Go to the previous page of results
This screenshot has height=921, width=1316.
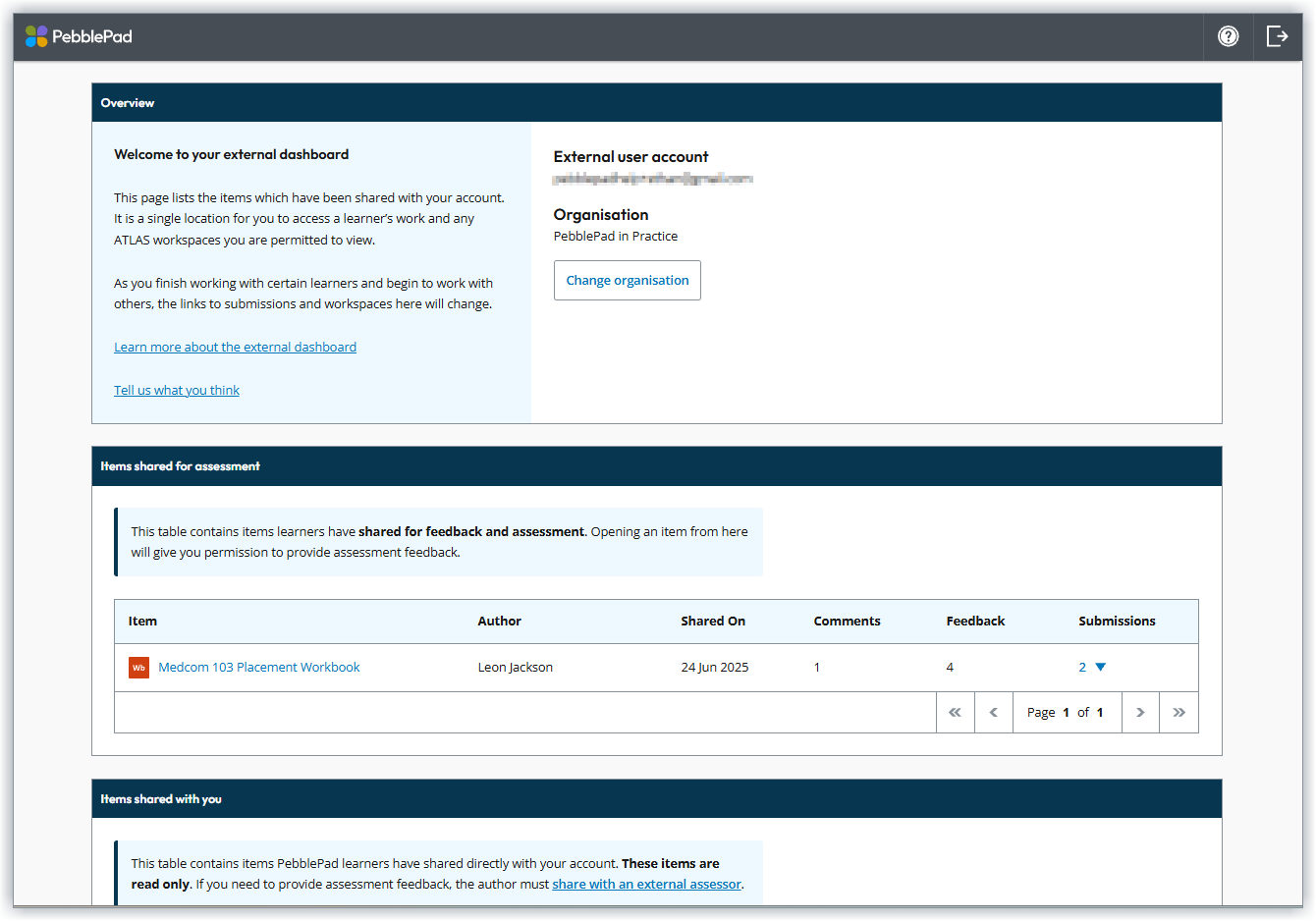pyautogui.click(x=994, y=713)
